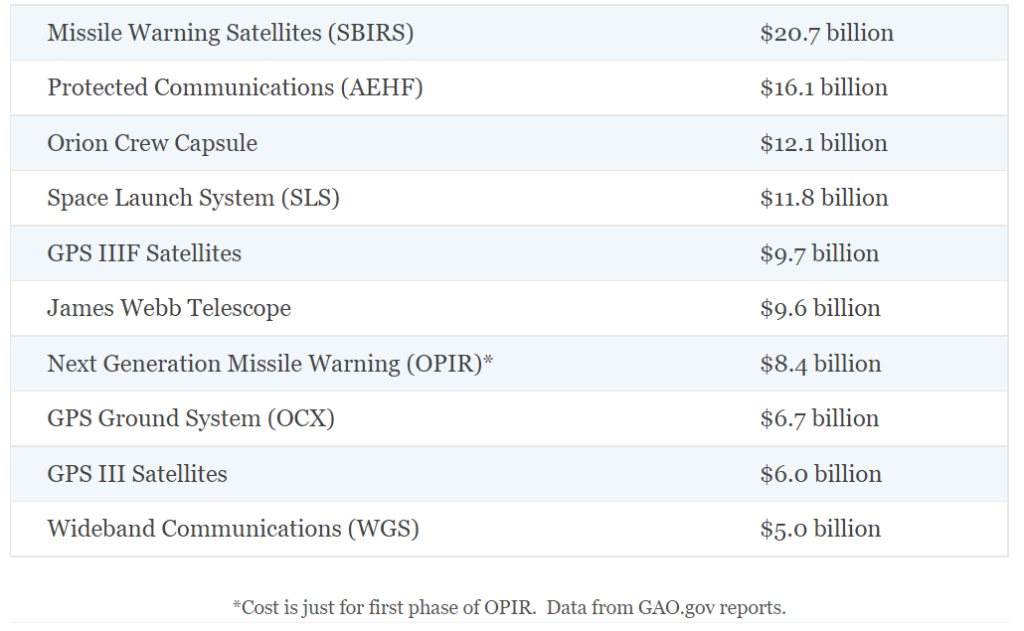
Task: Select the $6.0 billion cost cell
Action: 820,473
